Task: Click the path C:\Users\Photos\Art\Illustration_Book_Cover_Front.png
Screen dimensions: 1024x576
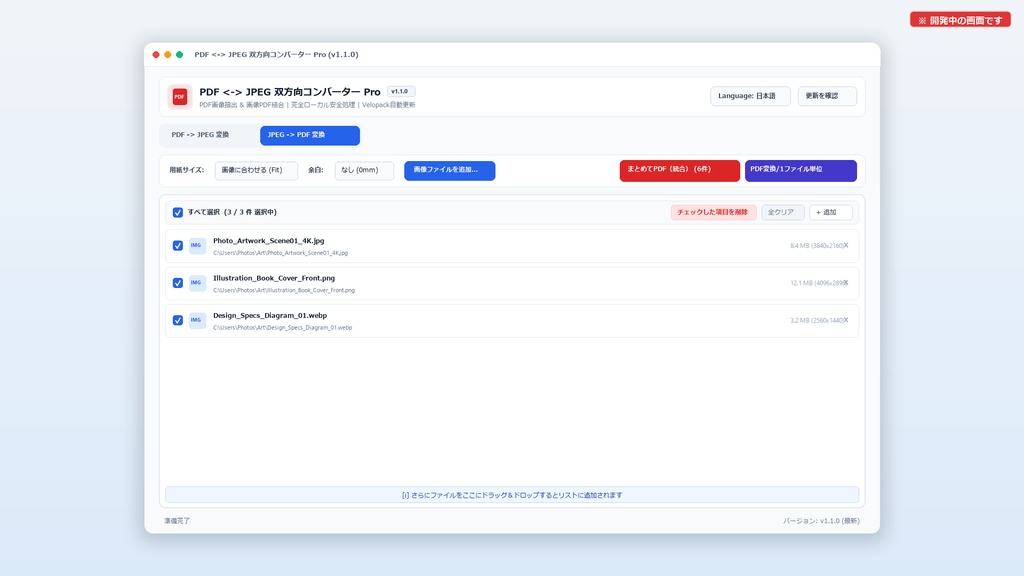Action: coord(283,290)
